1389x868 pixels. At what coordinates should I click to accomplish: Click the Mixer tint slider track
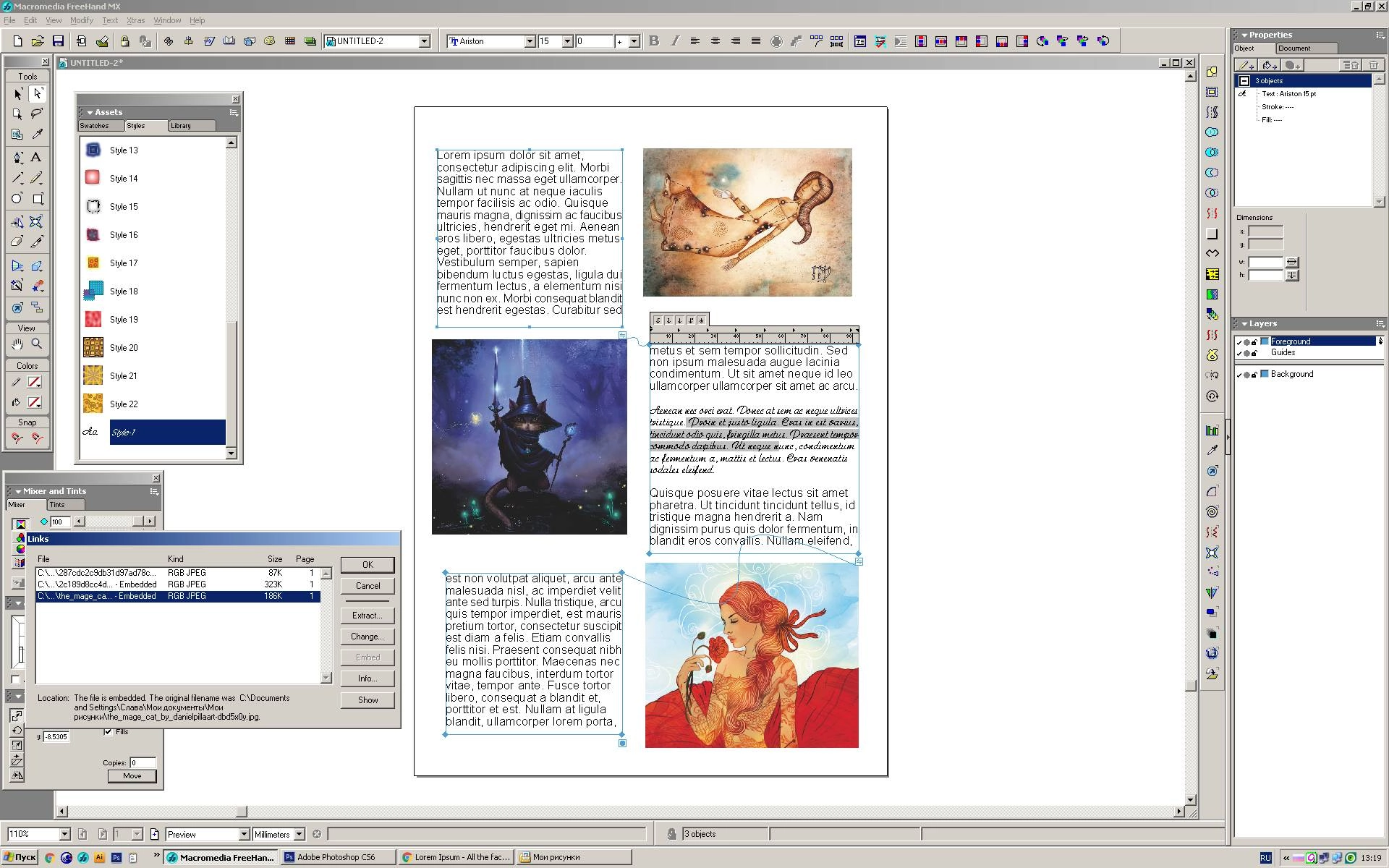[x=109, y=522]
